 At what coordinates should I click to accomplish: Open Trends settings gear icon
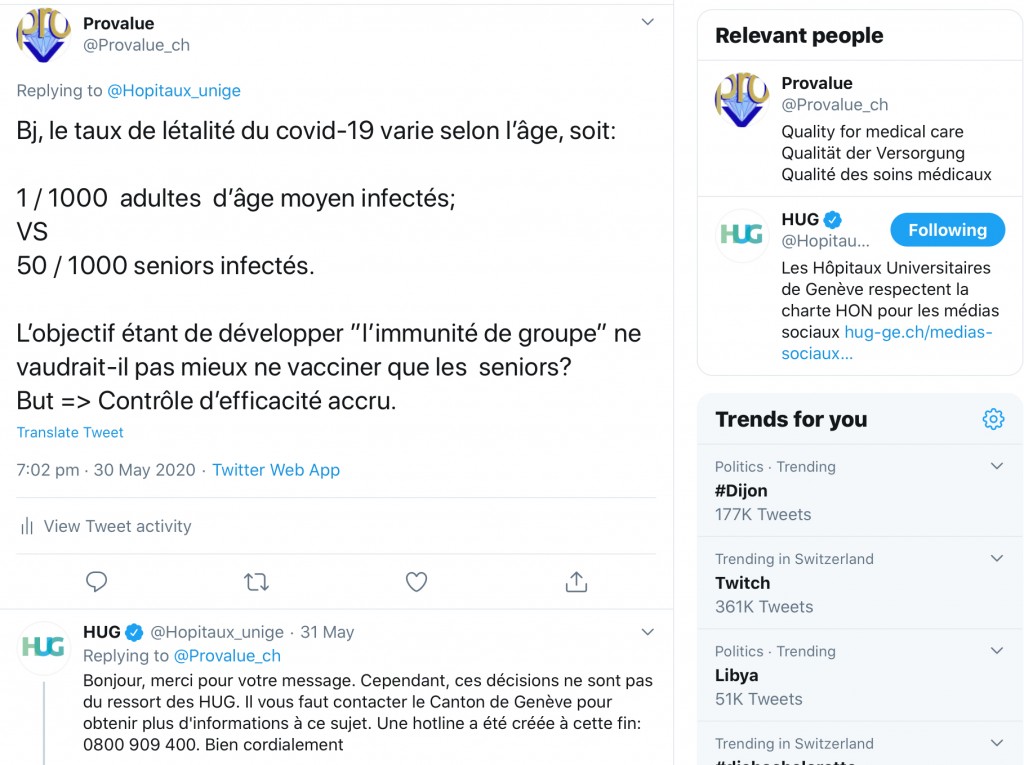(993, 419)
